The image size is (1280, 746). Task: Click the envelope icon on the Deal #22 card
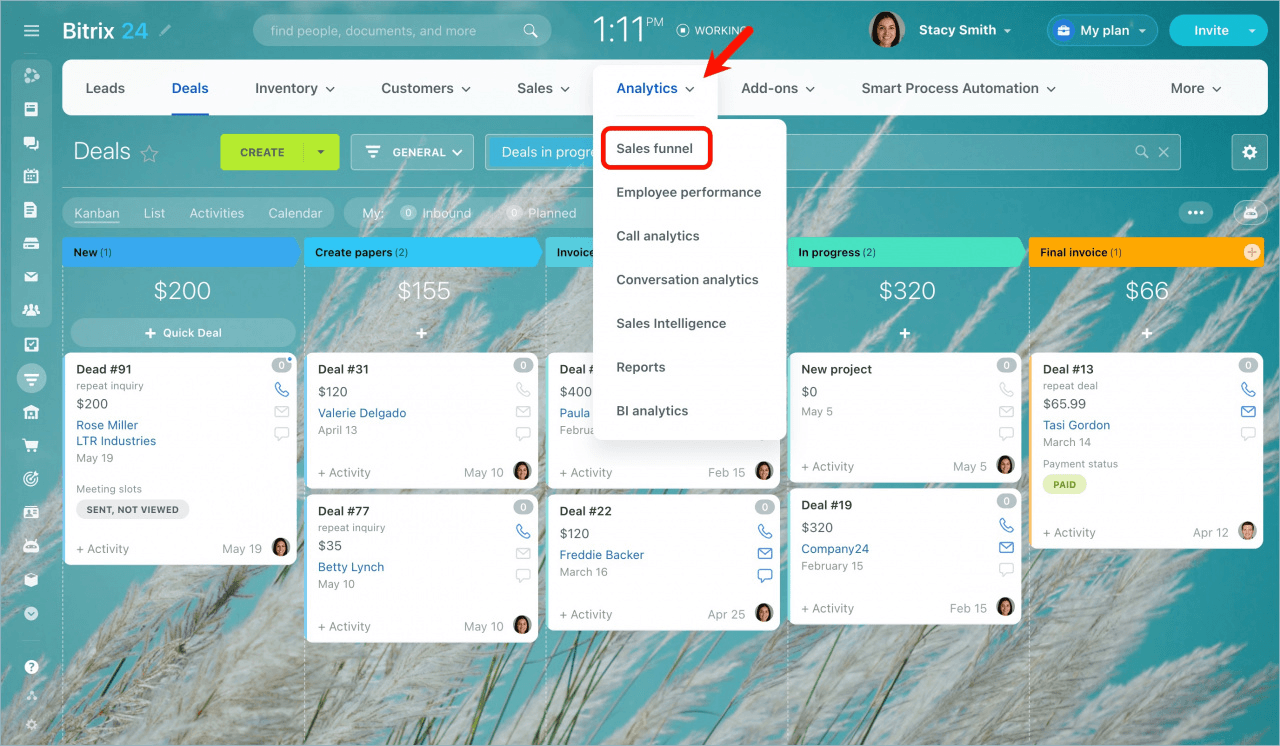[765, 553]
